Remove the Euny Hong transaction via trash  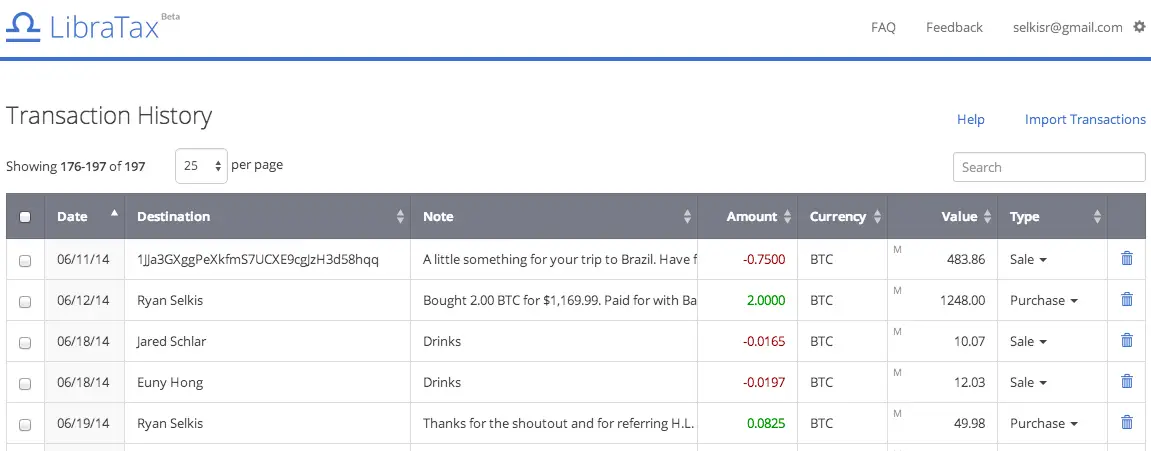tap(1127, 382)
